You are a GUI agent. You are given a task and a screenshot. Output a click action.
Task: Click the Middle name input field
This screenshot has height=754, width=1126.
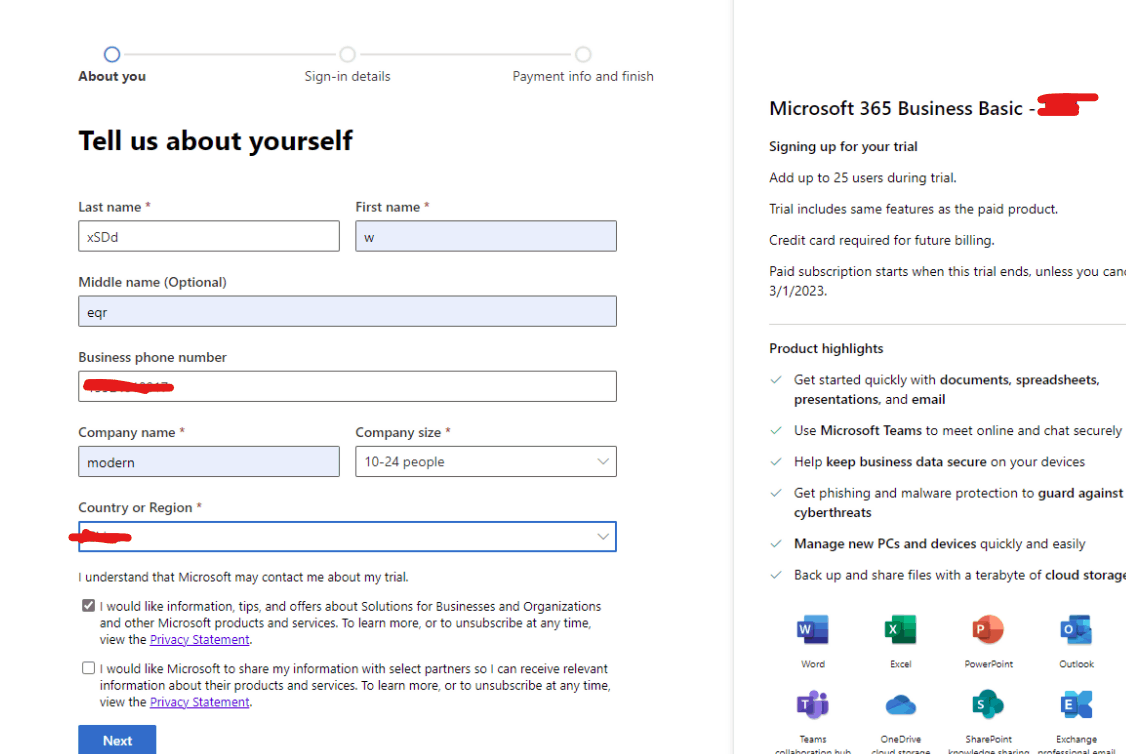pyautogui.click(x=347, y=311)
